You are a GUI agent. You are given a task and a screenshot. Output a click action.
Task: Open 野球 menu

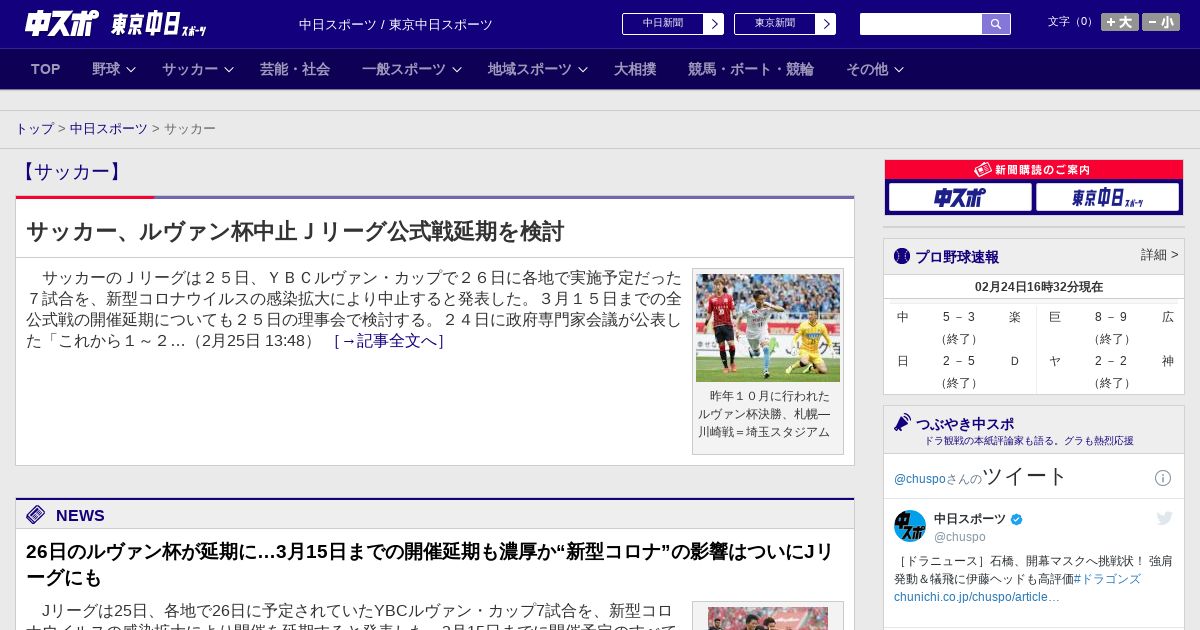point(106,69)
